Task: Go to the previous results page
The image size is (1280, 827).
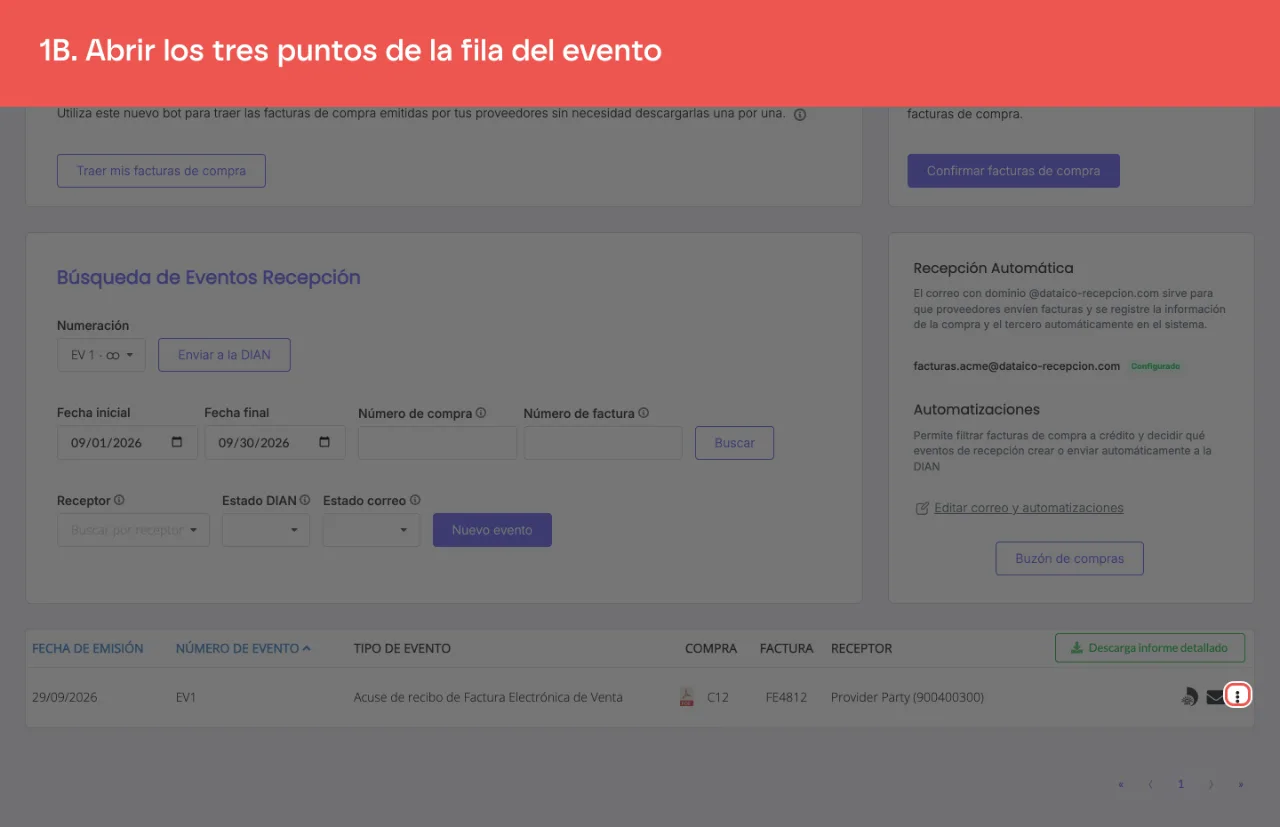Action: pos(1150,784)
